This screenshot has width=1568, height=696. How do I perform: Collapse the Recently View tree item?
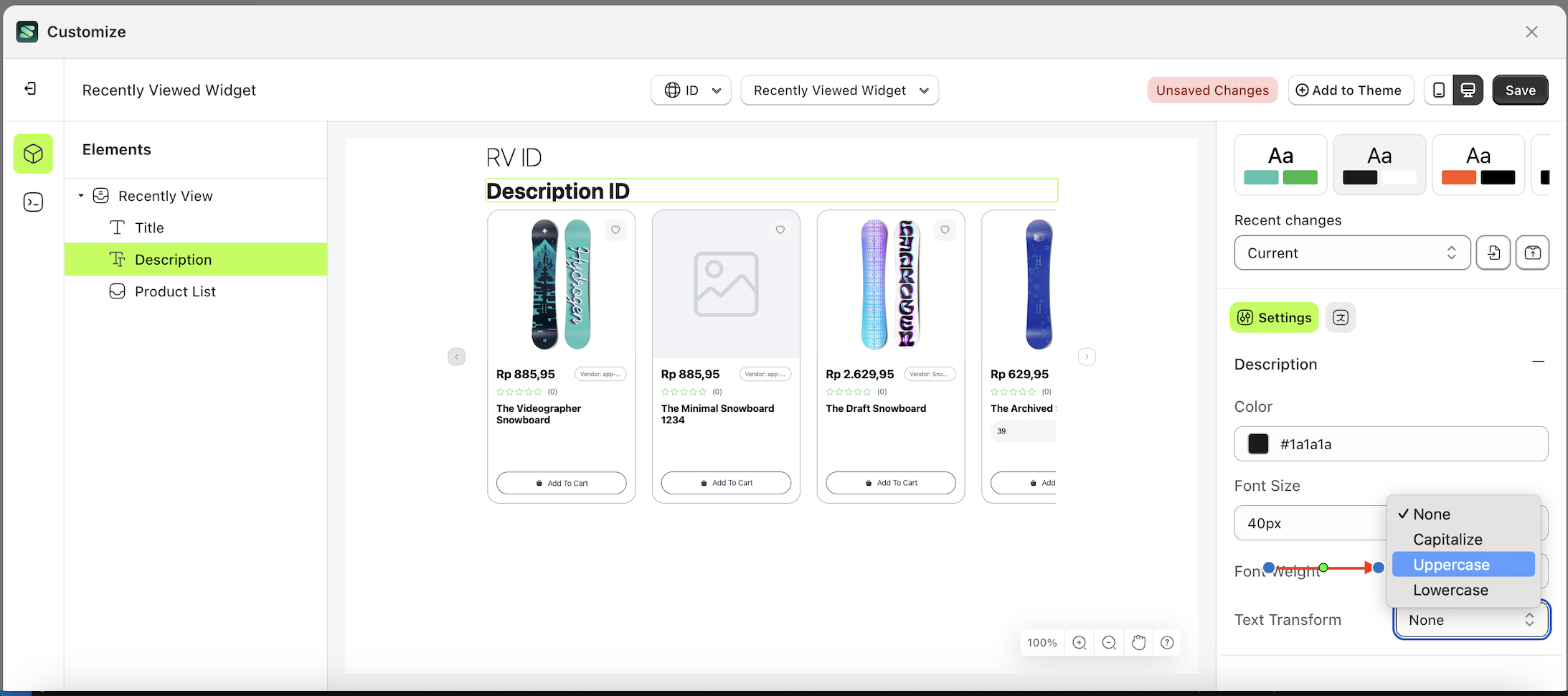pos(80,195)
